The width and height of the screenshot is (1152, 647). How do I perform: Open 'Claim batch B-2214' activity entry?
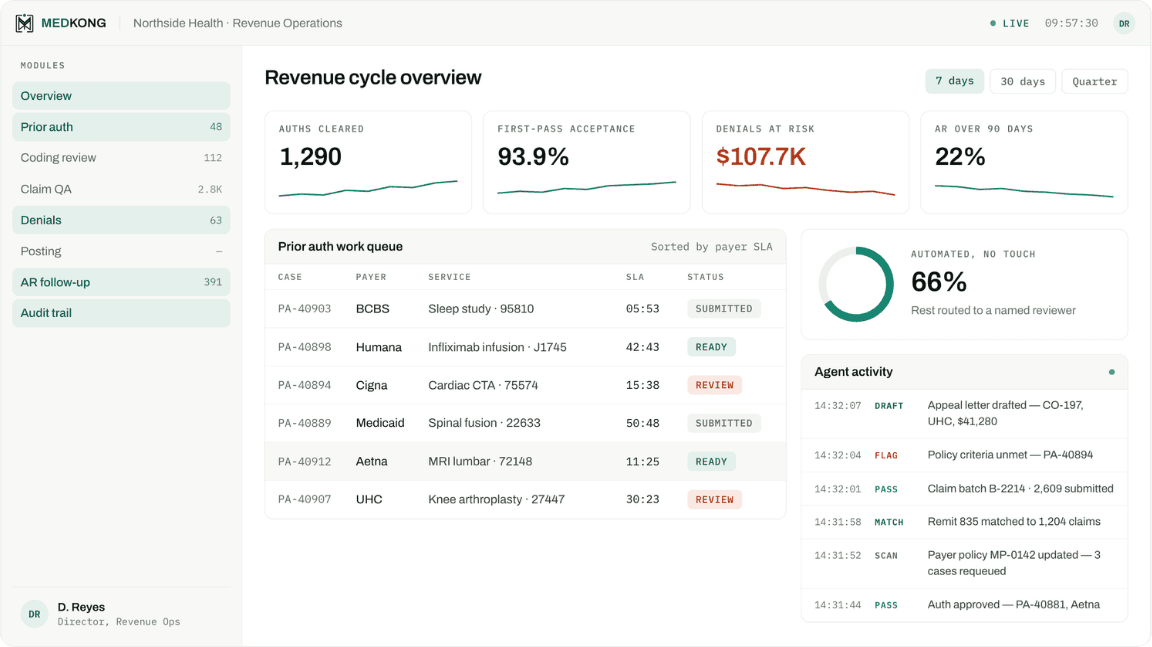[x=964, y=488]
